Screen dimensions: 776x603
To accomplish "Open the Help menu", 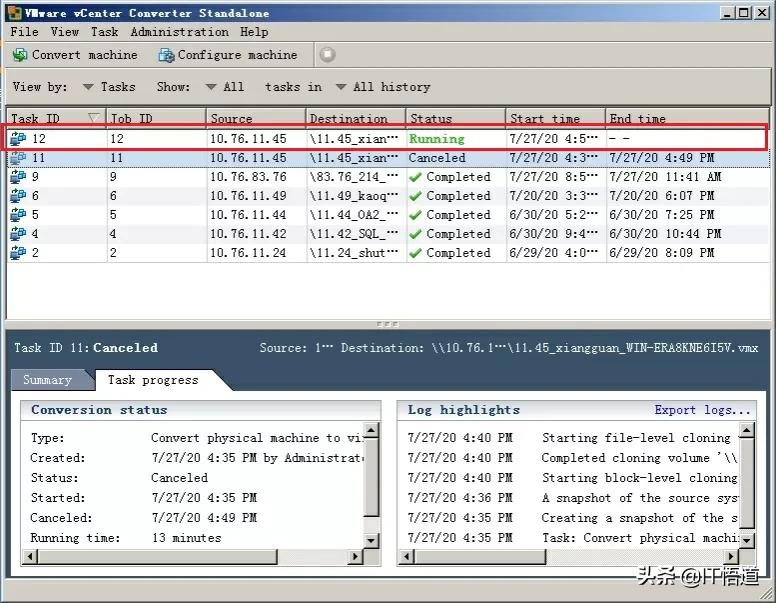I will (254, 32).
